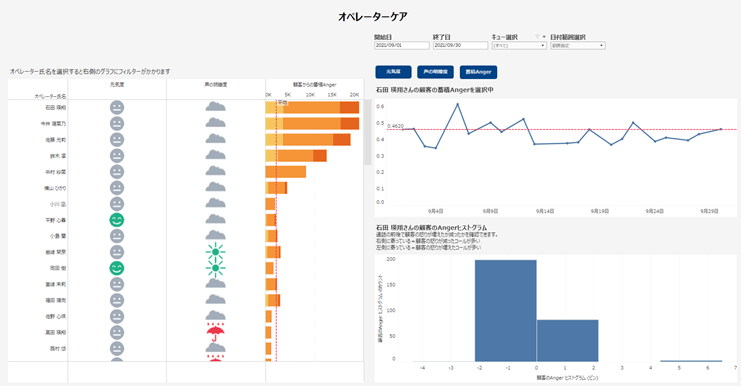Switch to the 元気度 view button

coord(393,72)
